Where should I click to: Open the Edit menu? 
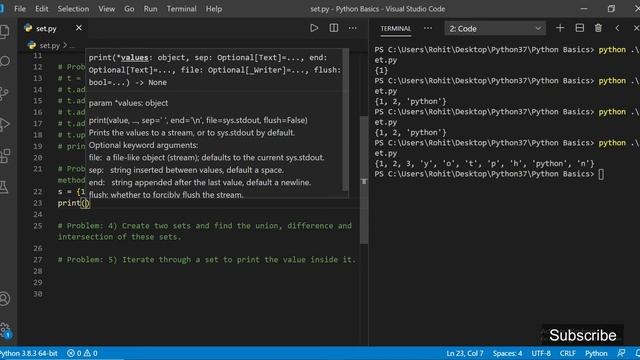pos(41,9)
